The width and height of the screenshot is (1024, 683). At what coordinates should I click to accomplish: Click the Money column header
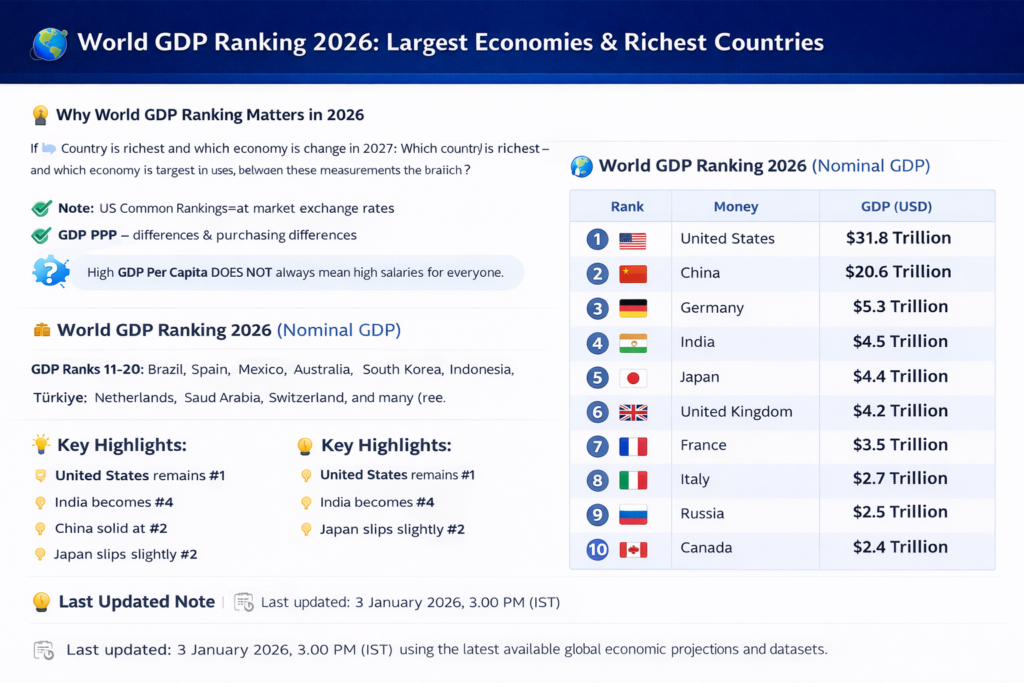[736, 206]
